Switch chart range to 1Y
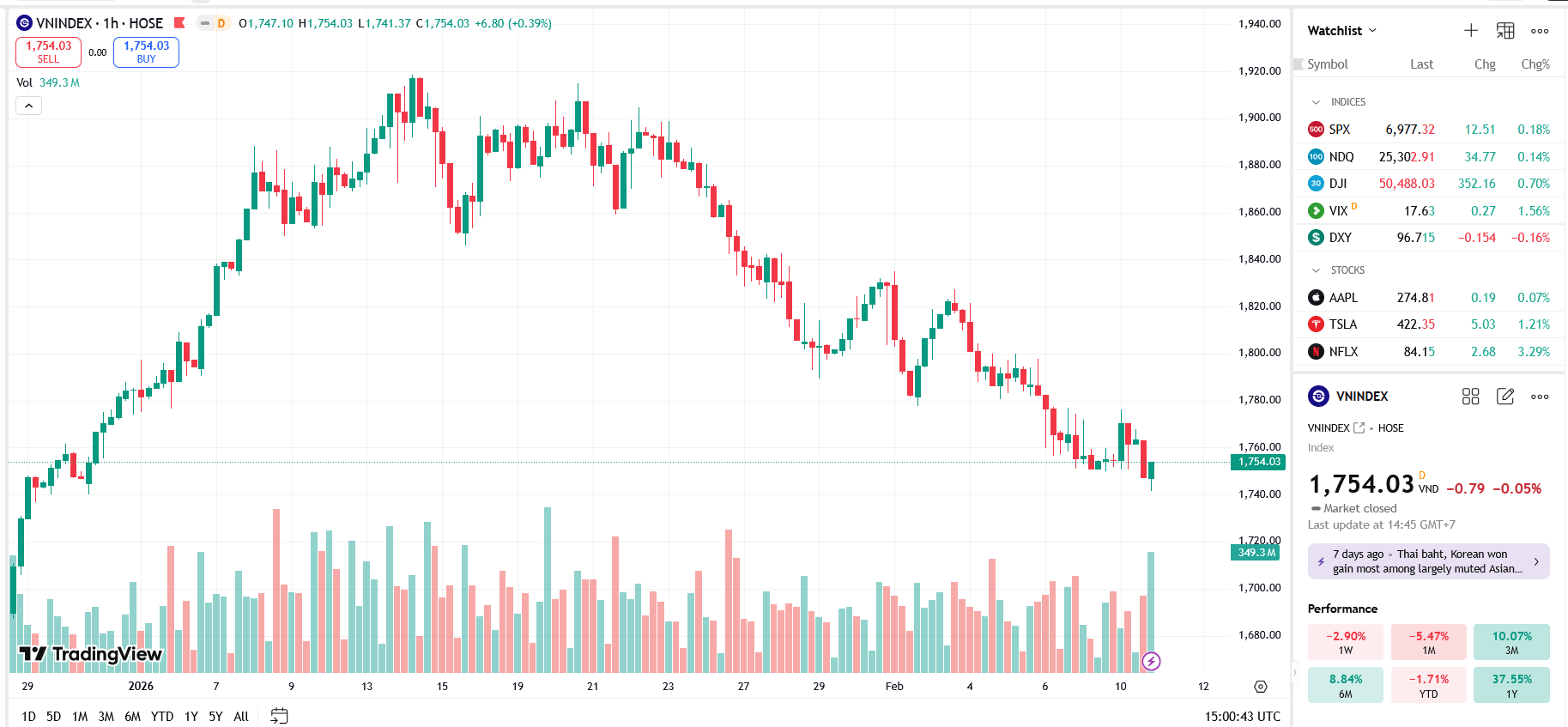The width and height of the screenshot is (1568, 727). pos(191,716)
